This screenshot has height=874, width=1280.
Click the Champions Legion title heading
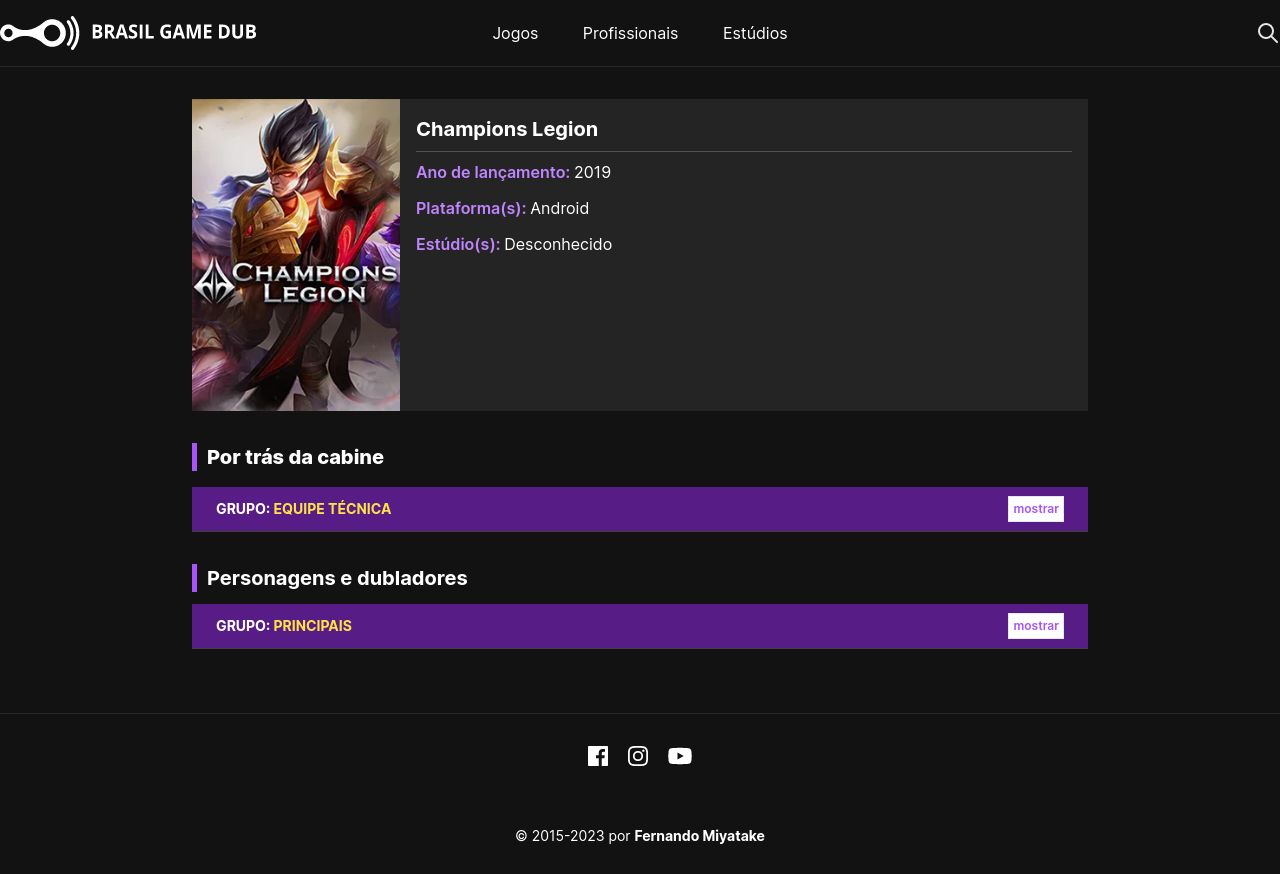click(507, 129)
